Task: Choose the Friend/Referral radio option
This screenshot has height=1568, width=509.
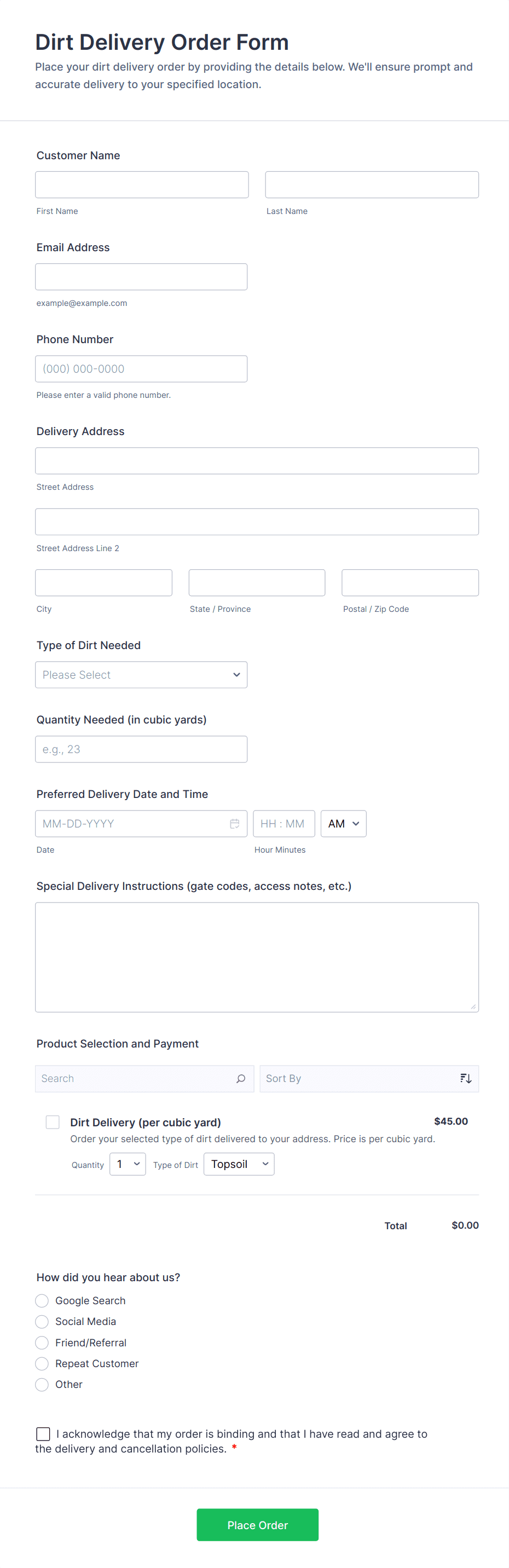Action: tap(42, 1342)
